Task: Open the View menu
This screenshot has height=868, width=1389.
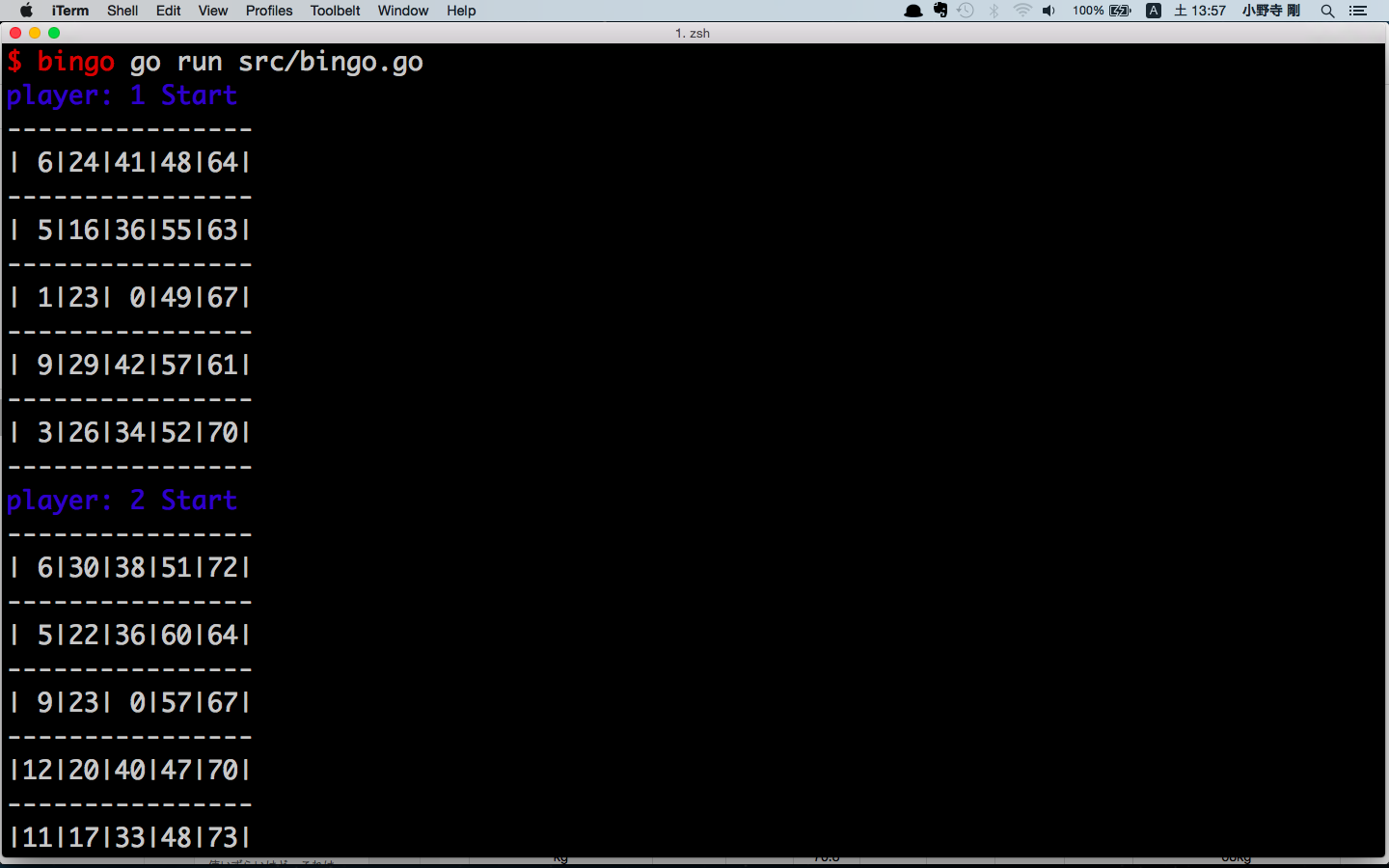Action: [x=213, y=11]
